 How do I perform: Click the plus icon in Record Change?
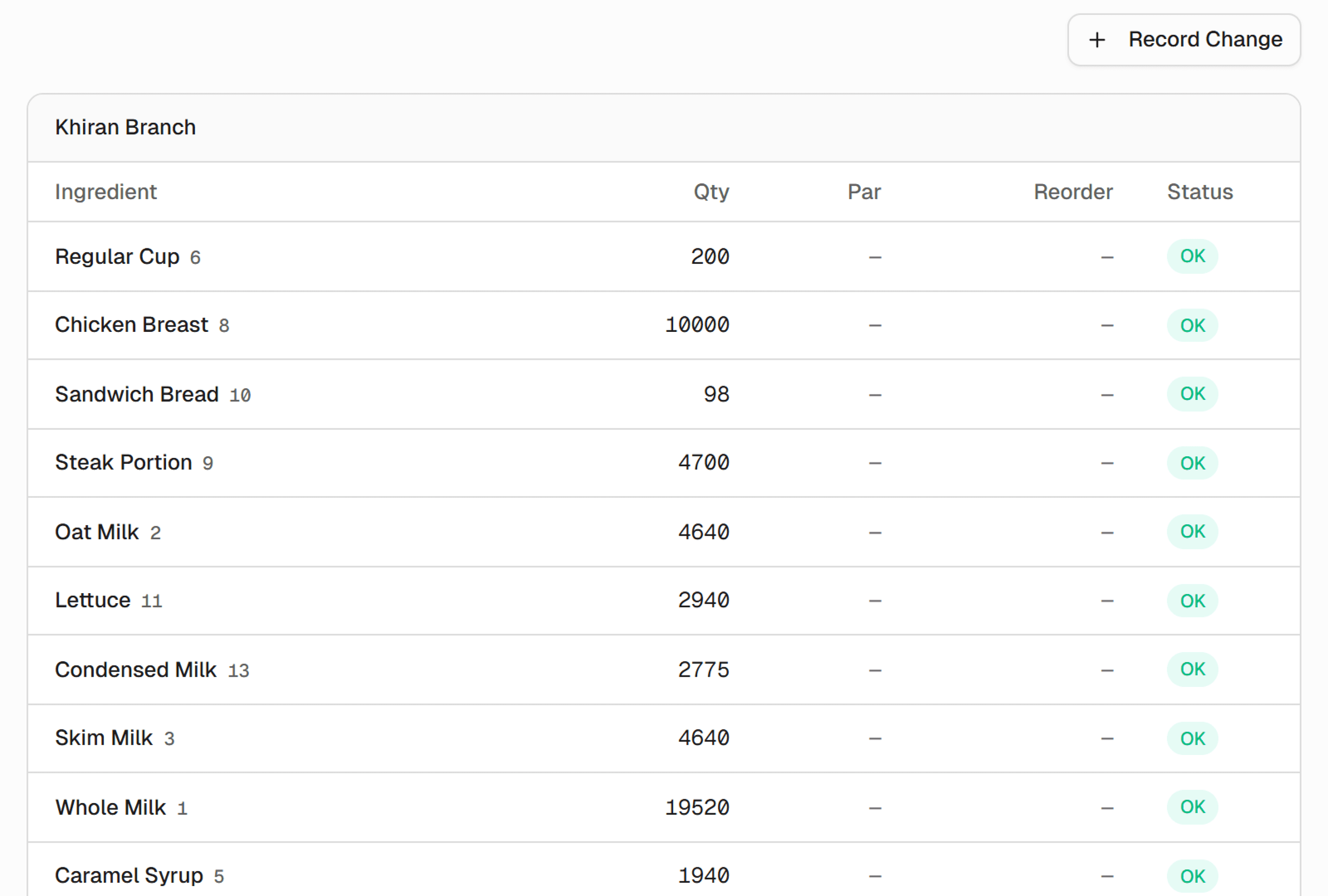[1097, 40]
